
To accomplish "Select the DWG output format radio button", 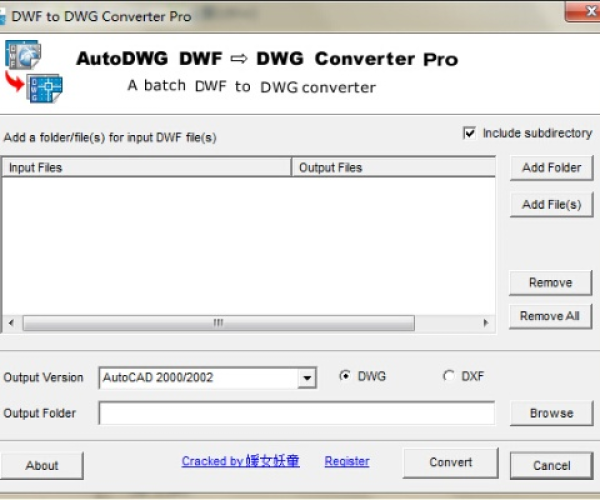I will pos(345,376).
